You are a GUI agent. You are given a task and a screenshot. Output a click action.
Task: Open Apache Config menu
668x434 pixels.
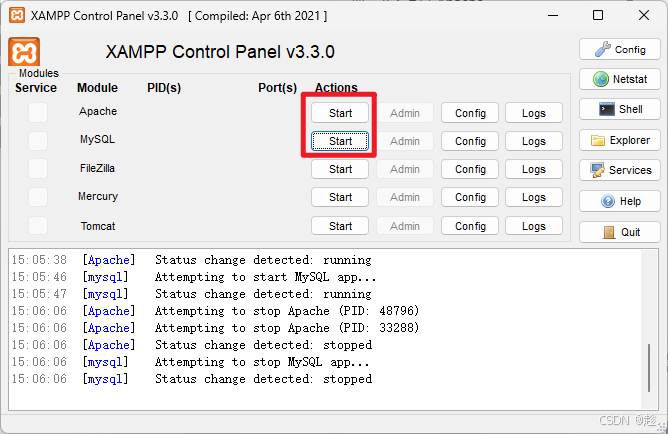tap(470, 113)
